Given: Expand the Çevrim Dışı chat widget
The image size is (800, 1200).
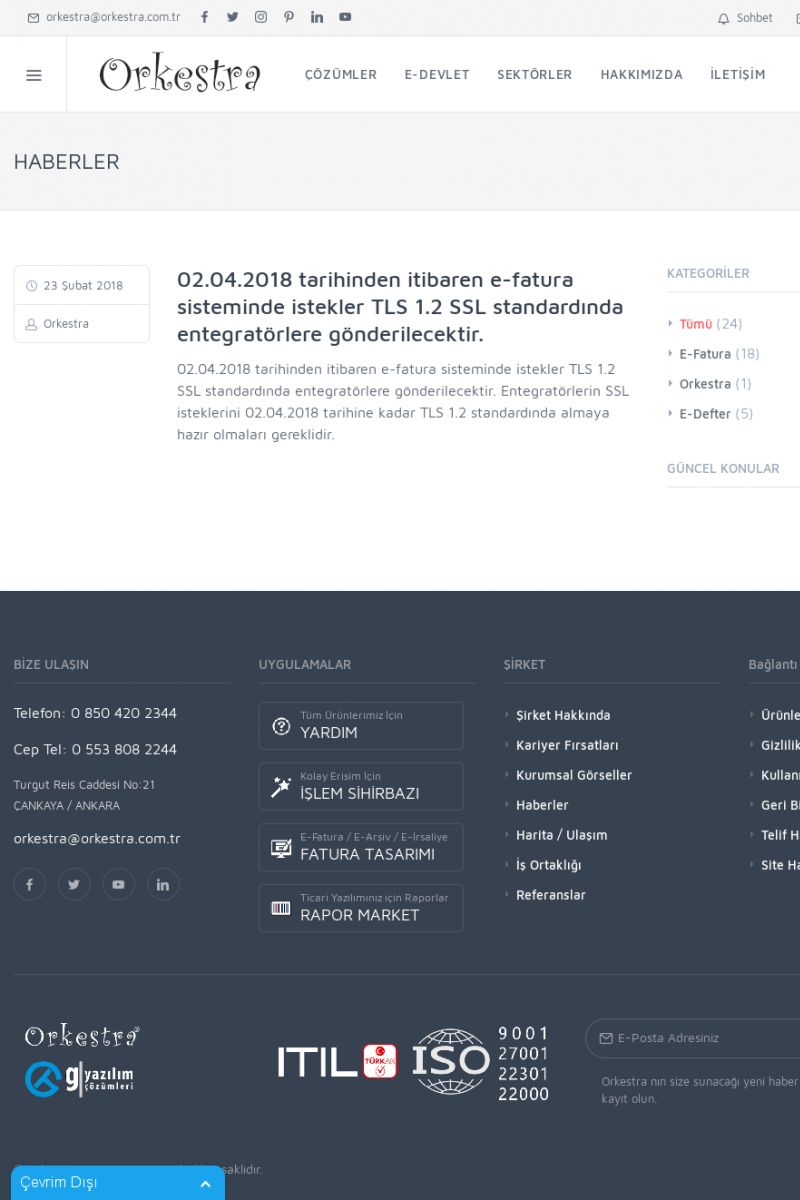Looking at the screenshot, I should tap(205, 1183).
